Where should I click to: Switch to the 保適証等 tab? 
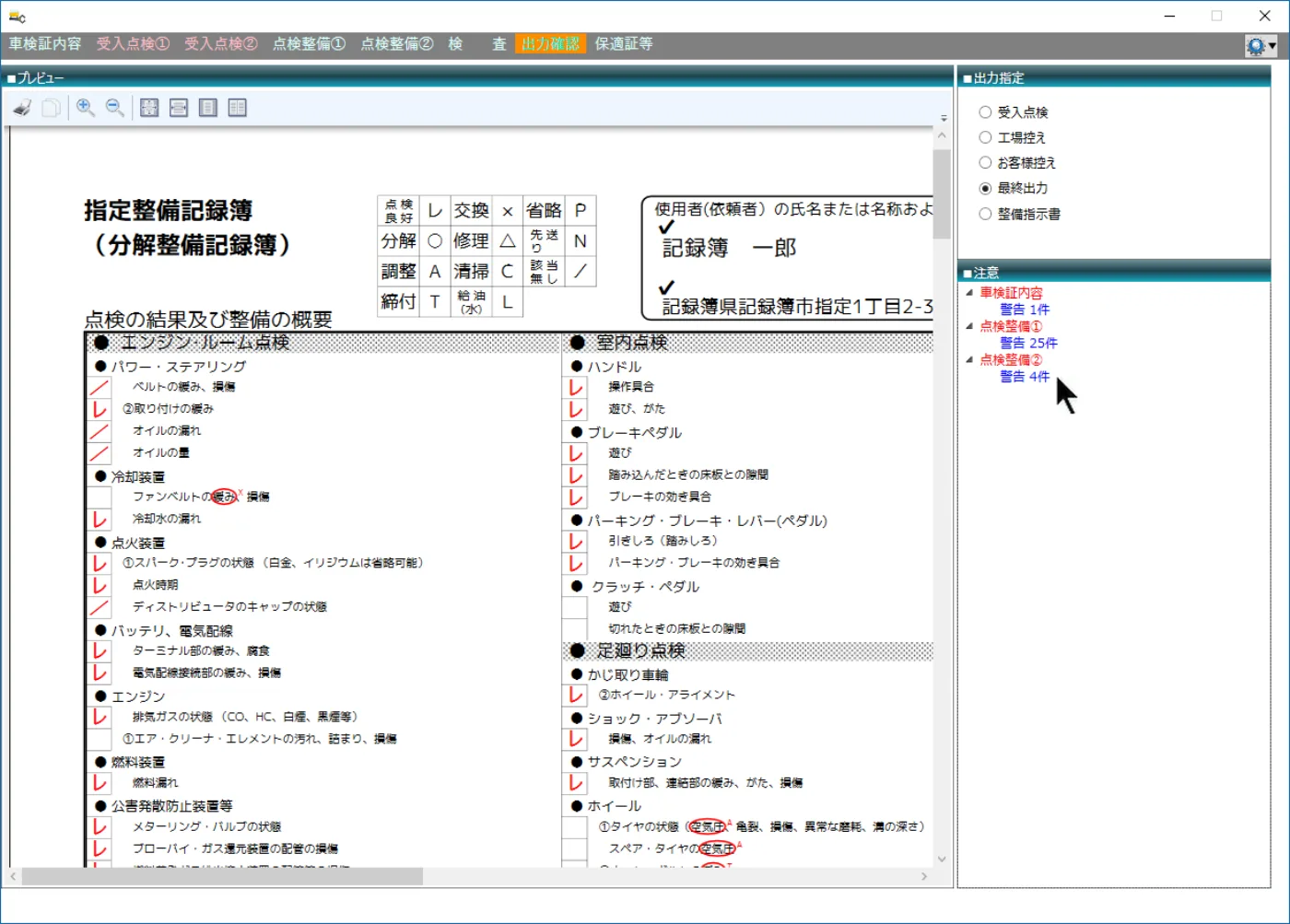[x=624, y=43]
